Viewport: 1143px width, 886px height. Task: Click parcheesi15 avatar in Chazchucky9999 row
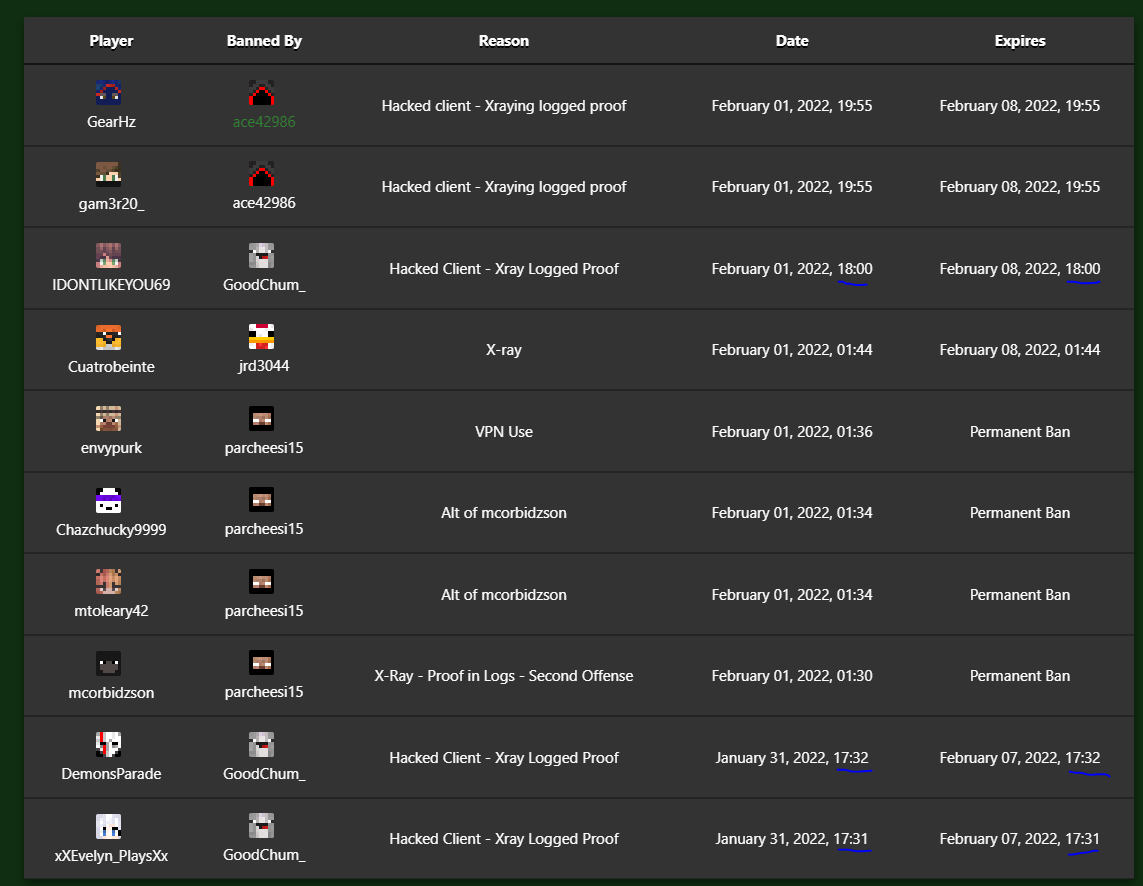point(262,500)
